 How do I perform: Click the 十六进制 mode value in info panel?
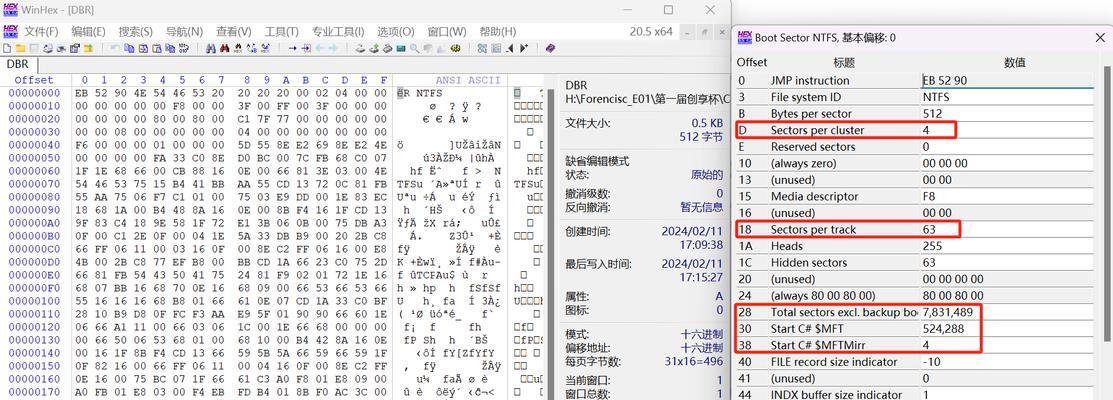pos(701,333)
